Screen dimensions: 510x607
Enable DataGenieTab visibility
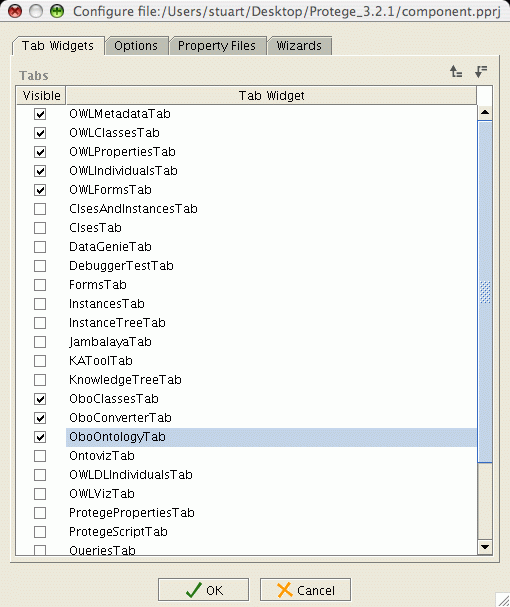coord(40,247)
